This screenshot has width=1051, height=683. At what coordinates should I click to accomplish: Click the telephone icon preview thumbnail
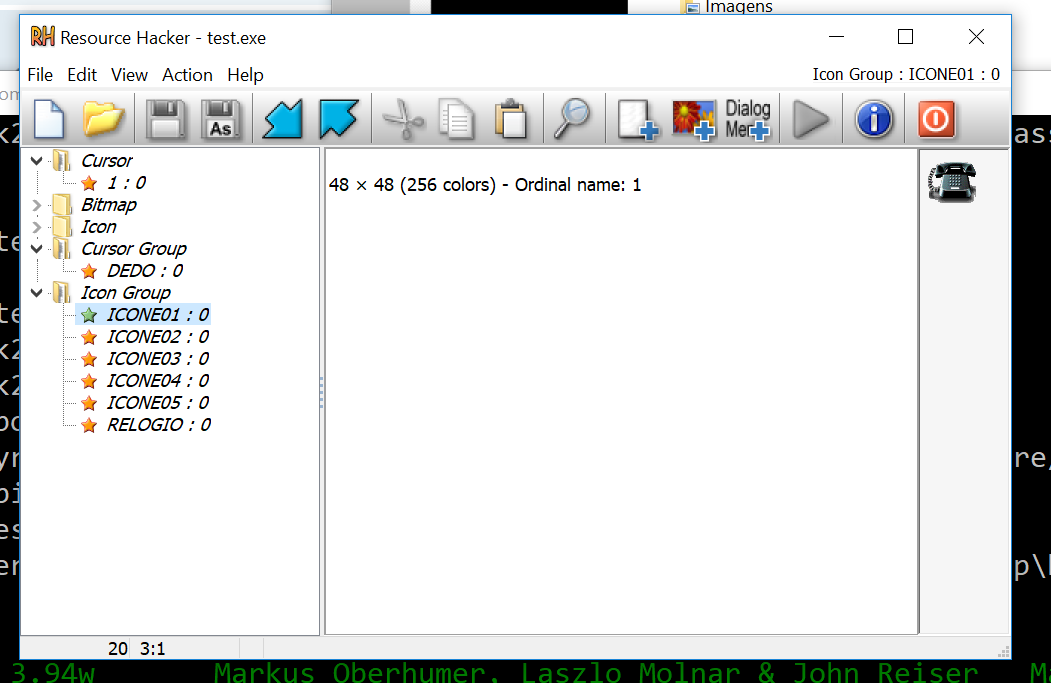coord(952,182)
